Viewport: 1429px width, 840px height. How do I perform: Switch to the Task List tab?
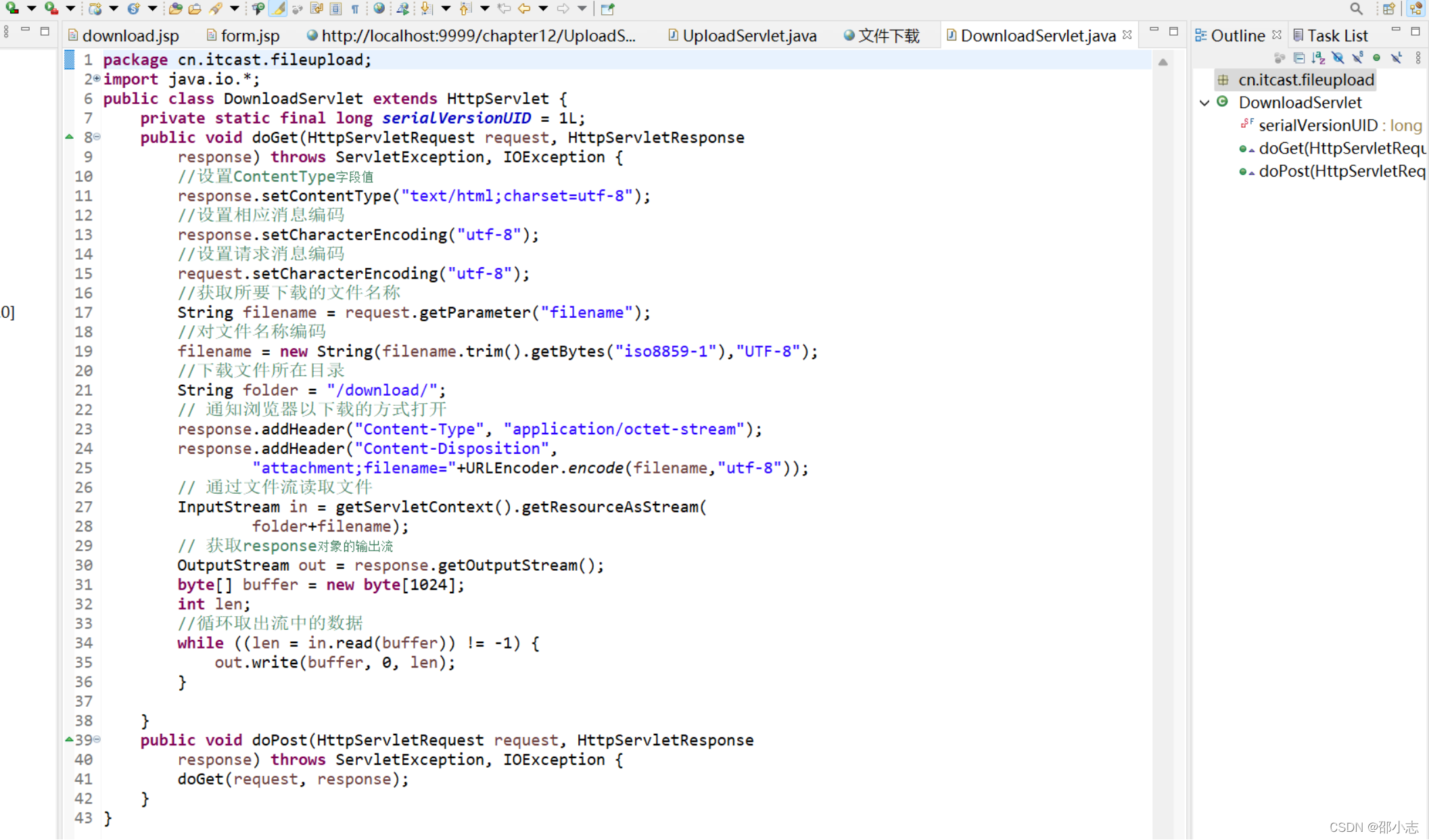[1330, 36]
